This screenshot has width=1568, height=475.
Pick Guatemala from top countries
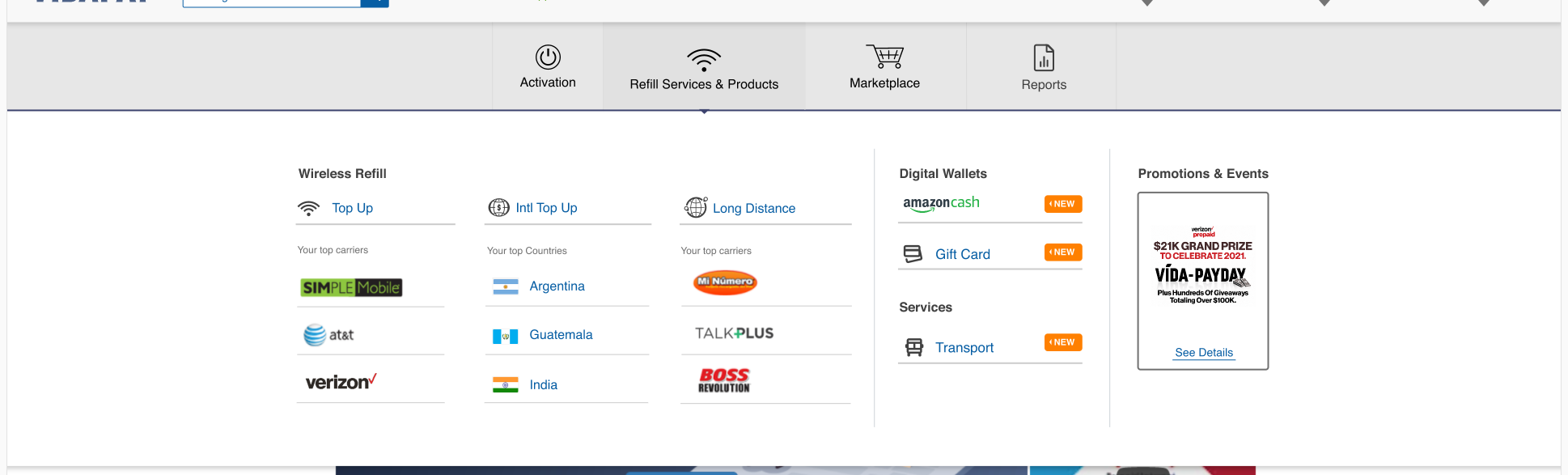(x=561, y=335)
